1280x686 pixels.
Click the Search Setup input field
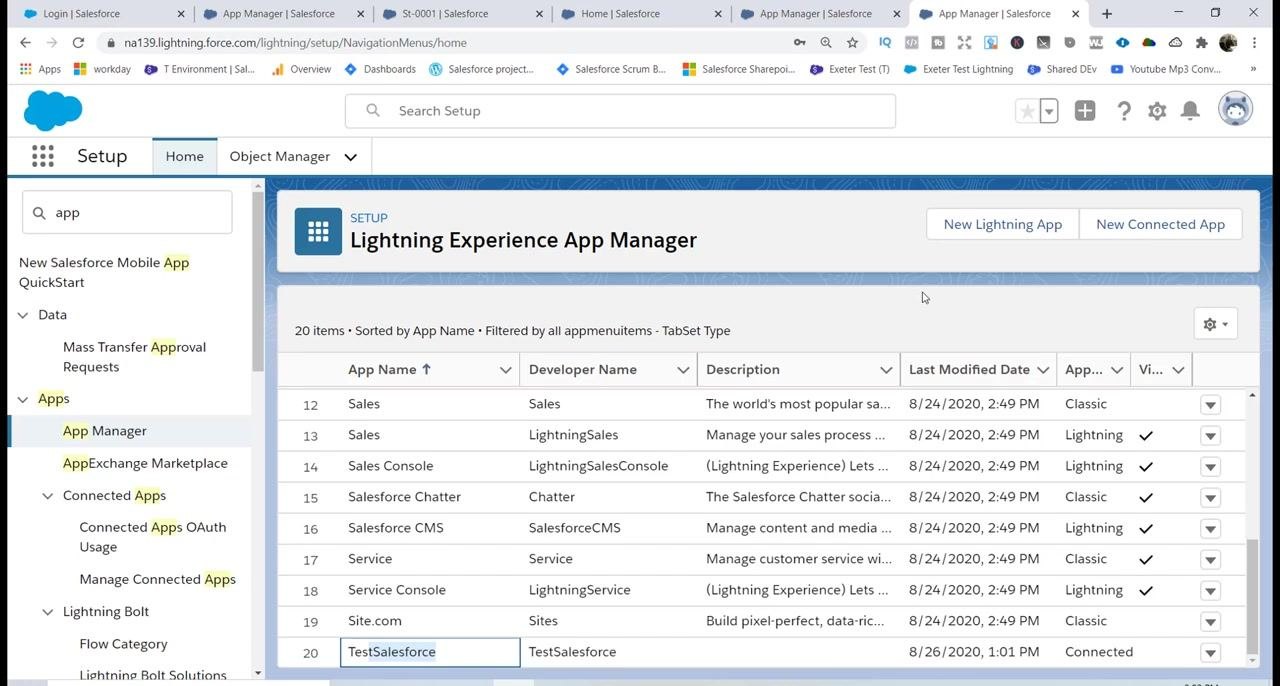(620, 111)
